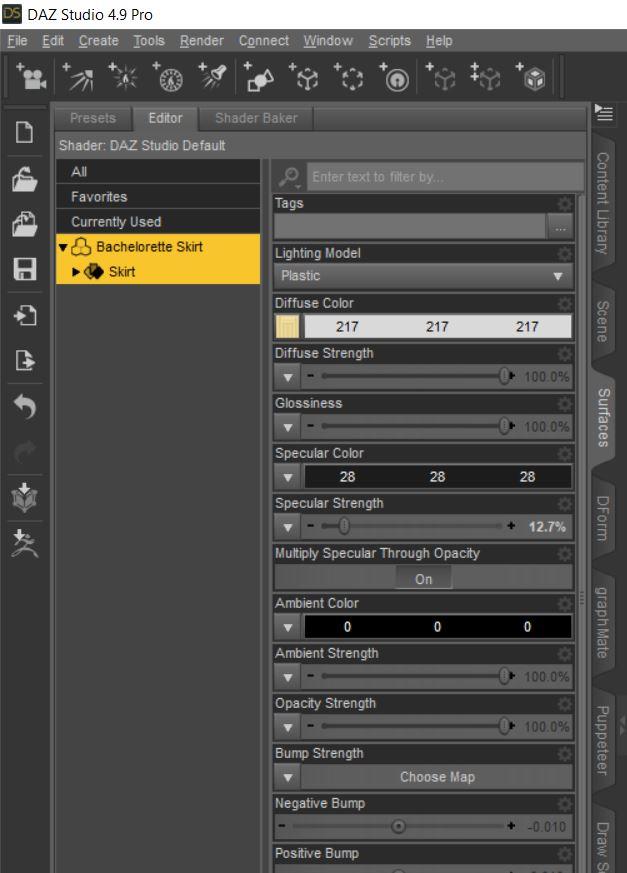Viewport: 627px width, 873px height.
Task: Open the Render menu
Action: pyautogui.click(x=202, y=41)
